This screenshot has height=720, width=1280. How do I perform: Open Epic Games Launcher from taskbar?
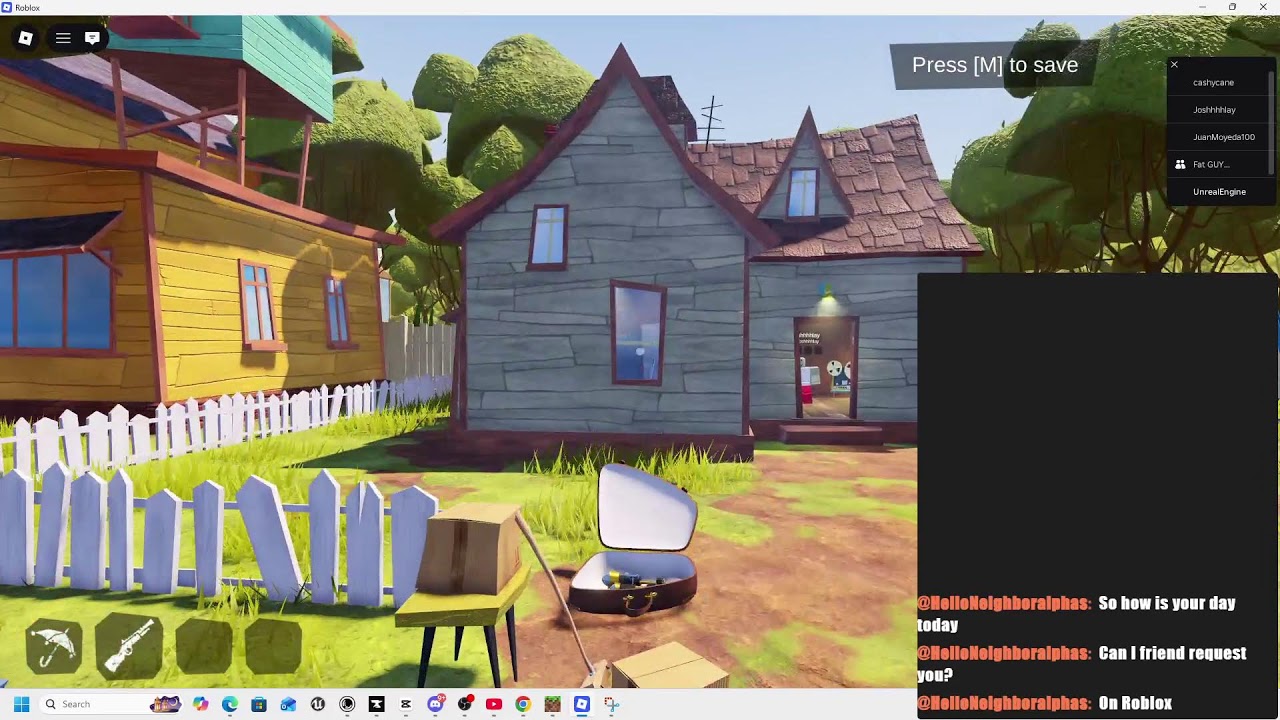click(376, 704)
